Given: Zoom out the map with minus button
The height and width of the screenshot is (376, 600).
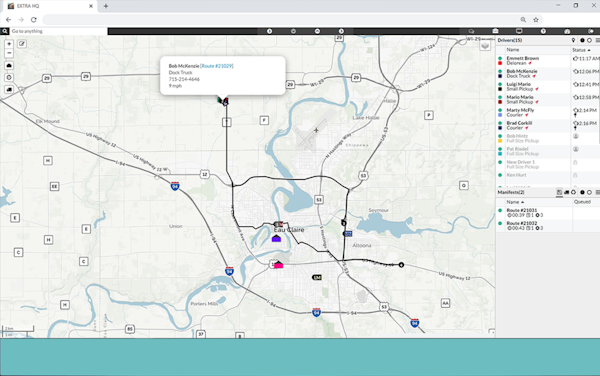Looking at the screenshot, I should [x=9, y=53].
